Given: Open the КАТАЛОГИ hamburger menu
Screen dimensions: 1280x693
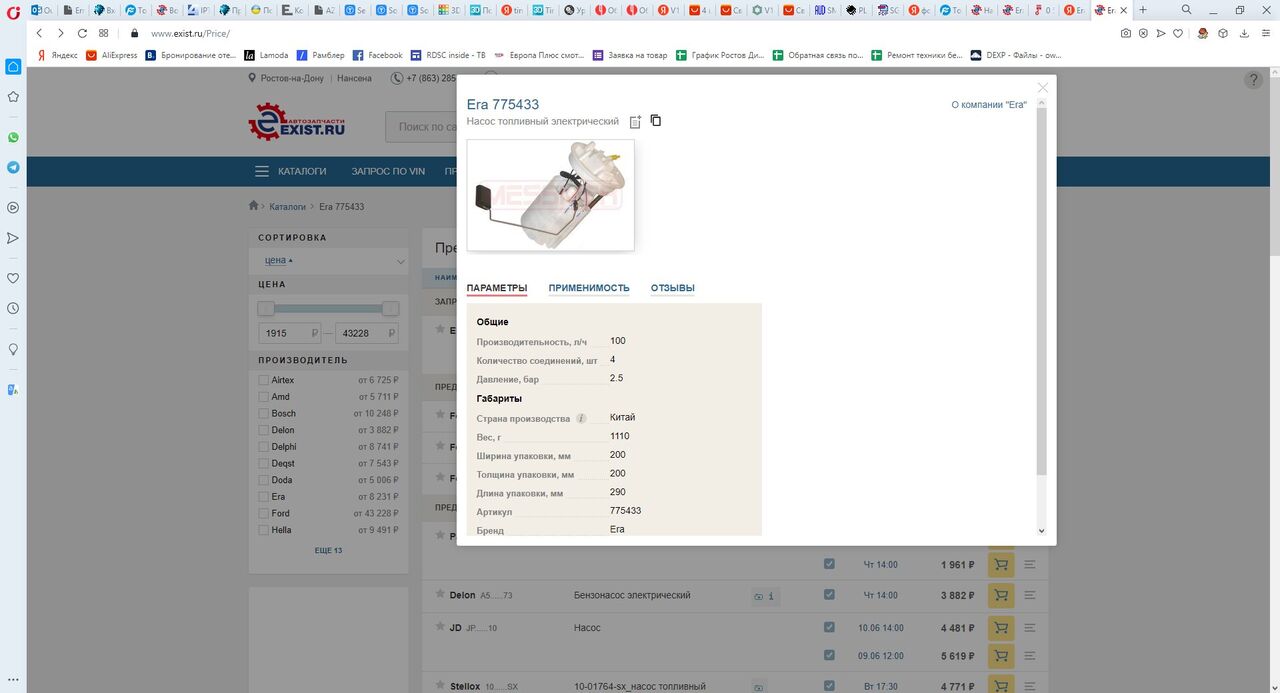Looking at the screenshot, I should click(290, 171).
